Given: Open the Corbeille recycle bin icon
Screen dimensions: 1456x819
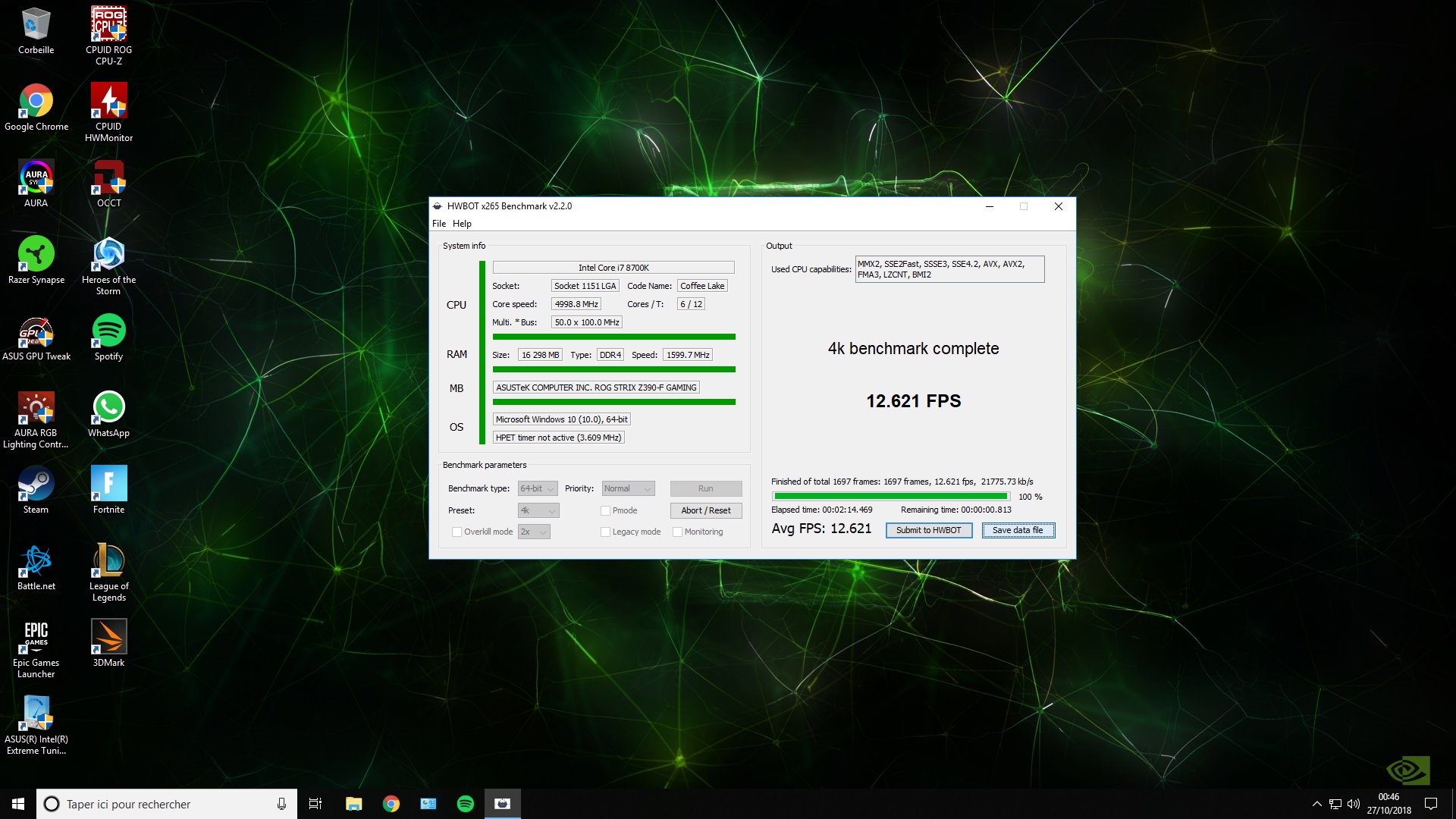Looking at the screenshot, I should click(36, 32).
